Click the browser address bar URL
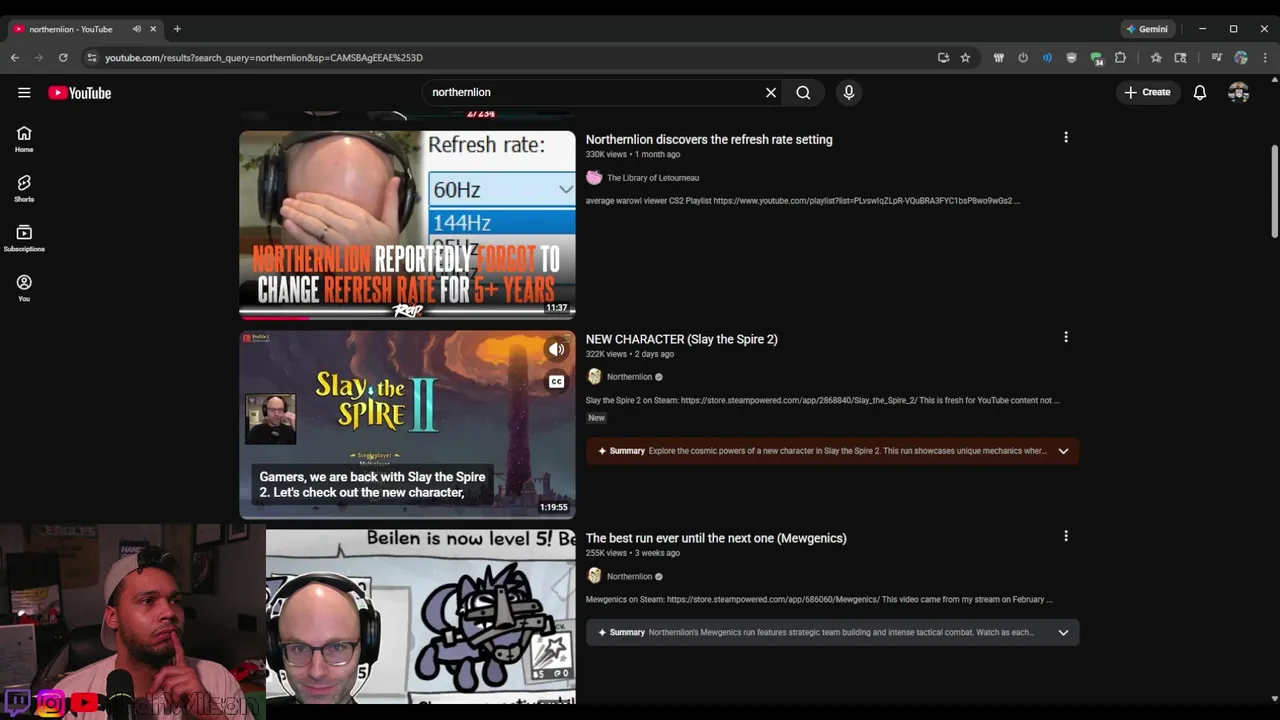This screenshot has width=1280, height=720. 264,58
